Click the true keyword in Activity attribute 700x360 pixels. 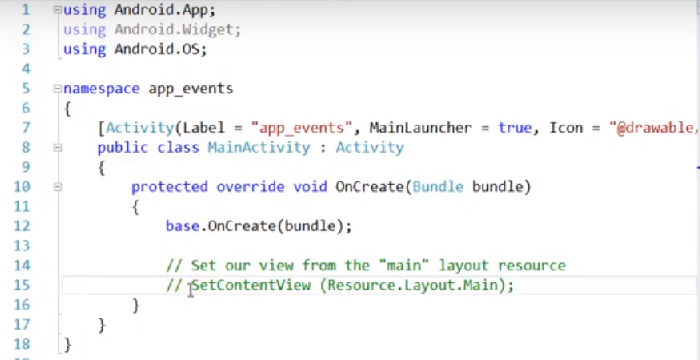pyautogui.click(x=515, y=128)
